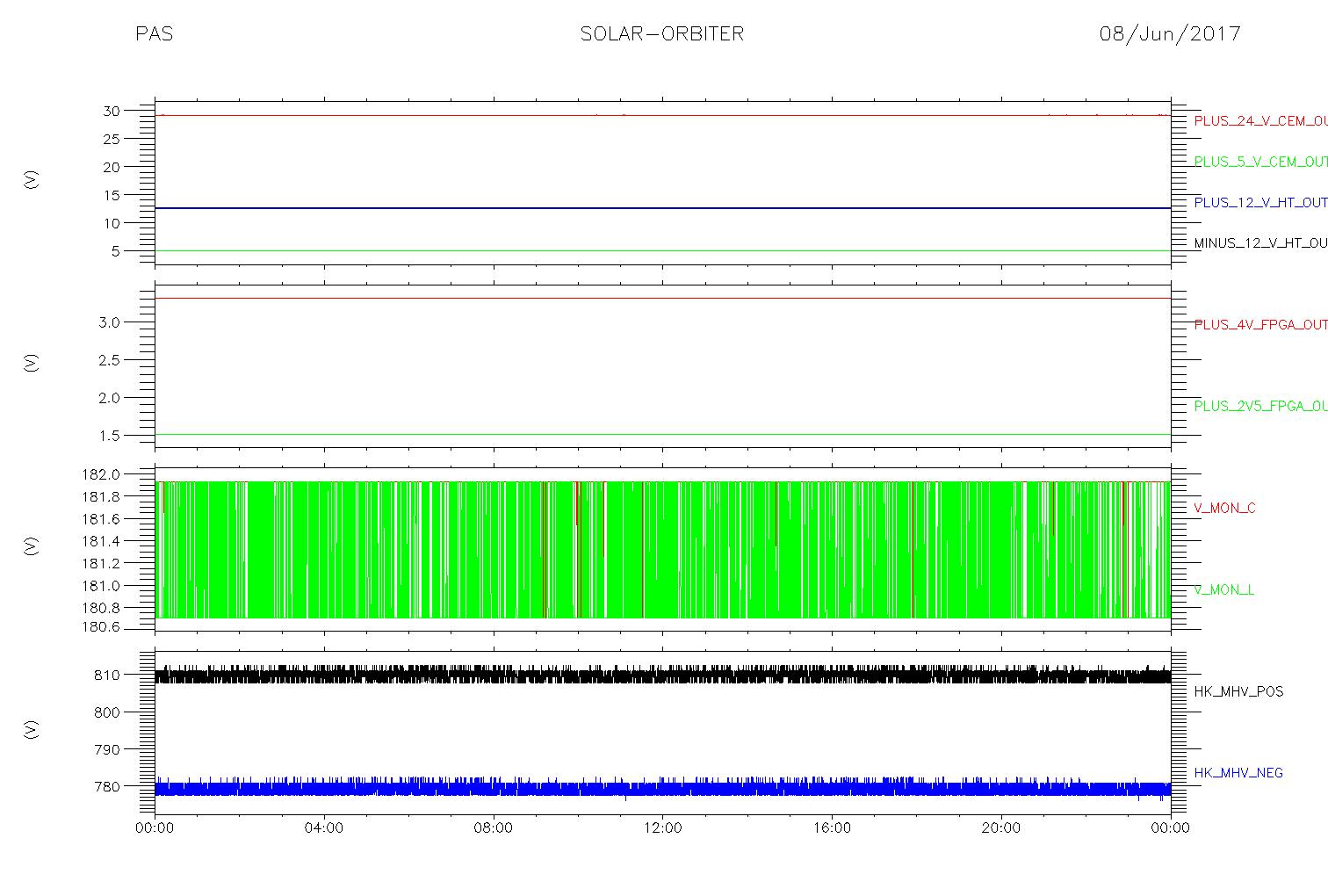The width and height of the screenshot is (1328, 896).
Task: Click the (V) unit label of the MHV panel
Action: pos(31,729)
